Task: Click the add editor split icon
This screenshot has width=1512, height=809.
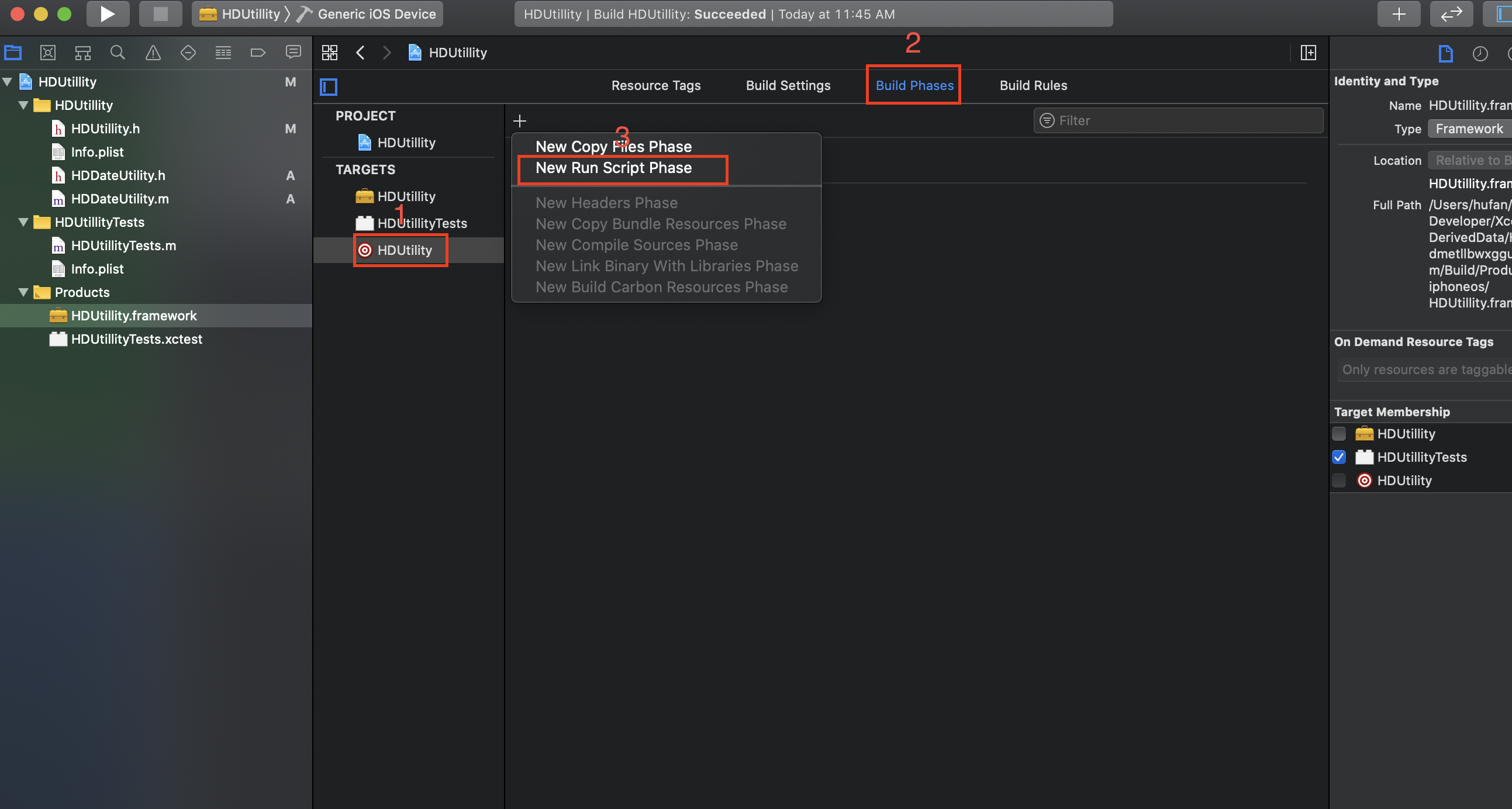Action: (x=1308, y=53)
